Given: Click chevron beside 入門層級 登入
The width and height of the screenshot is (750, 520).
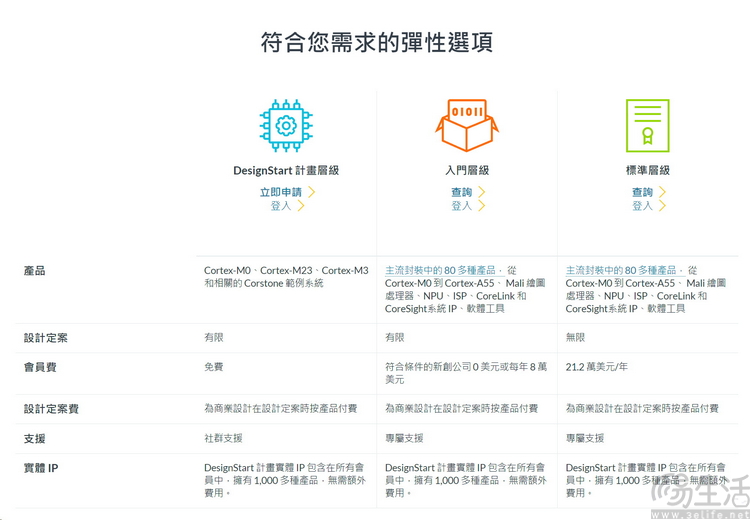Looking at the screenshot, I should click(x=482, y=206).
